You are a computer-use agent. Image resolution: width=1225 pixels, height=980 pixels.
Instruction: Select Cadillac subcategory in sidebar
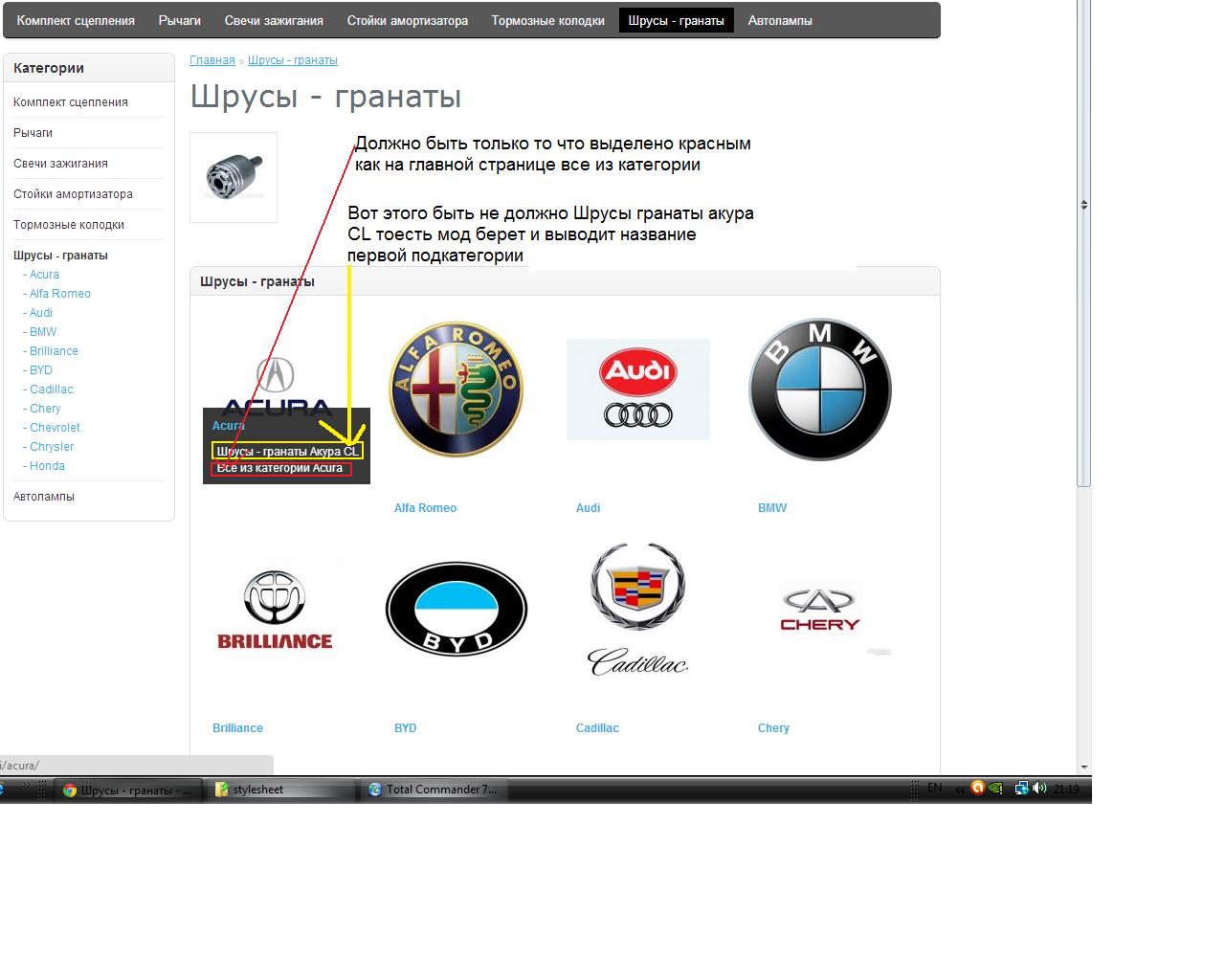[51, 390]
